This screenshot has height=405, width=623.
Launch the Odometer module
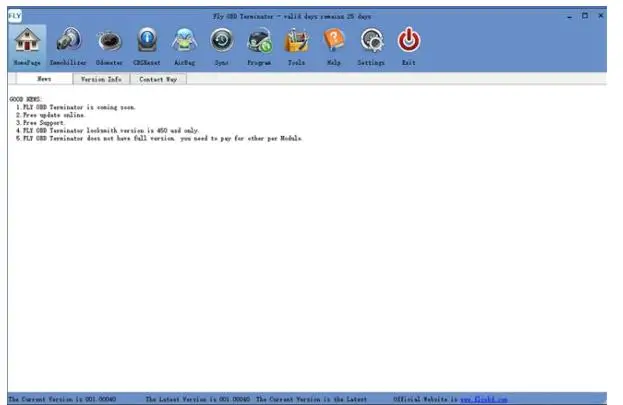[x=109, y=41]
